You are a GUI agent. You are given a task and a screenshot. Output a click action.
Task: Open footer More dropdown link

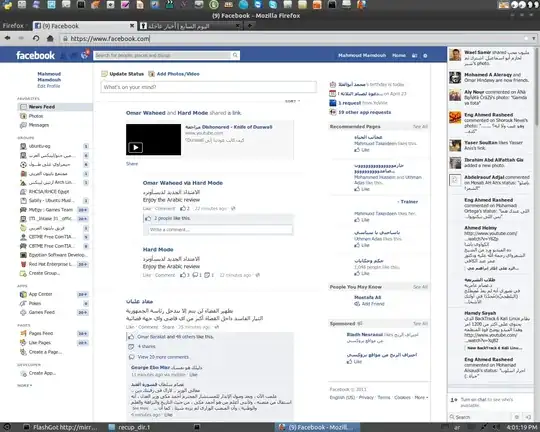tap(421, 398)
